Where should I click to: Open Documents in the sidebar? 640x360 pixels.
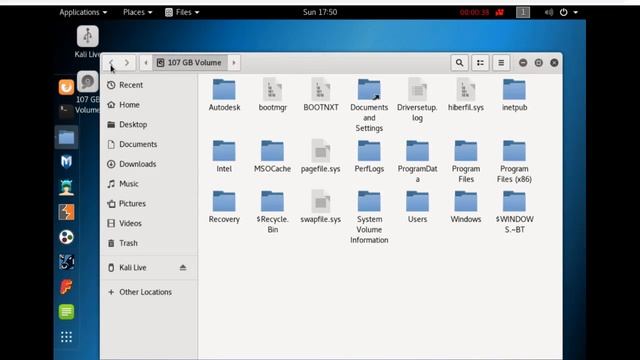[149, 144]
